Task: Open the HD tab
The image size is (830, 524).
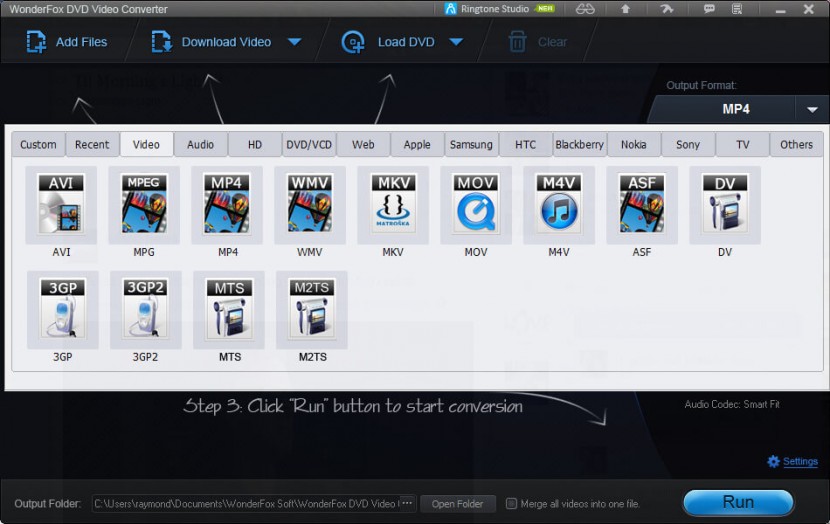Action: click(x=255, y=144)
